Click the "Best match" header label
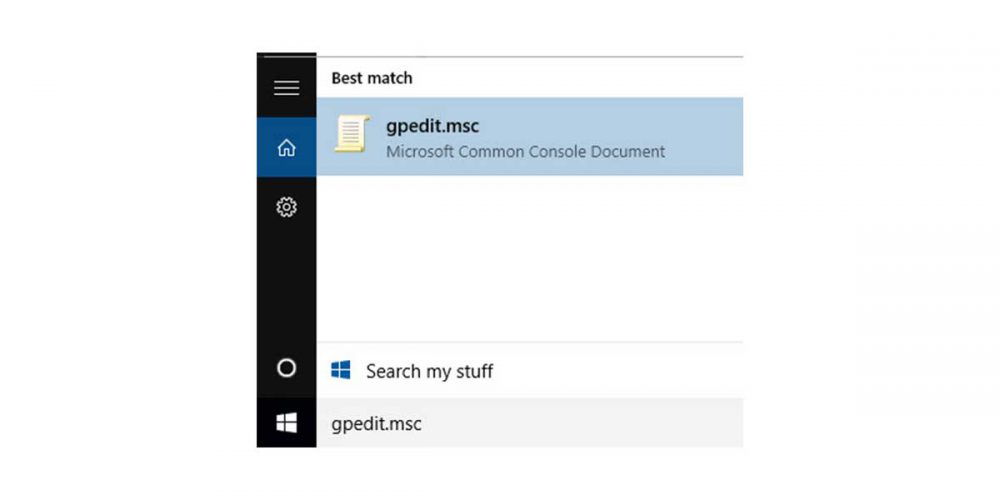The image size is (1000, 500). coord(372,78)
